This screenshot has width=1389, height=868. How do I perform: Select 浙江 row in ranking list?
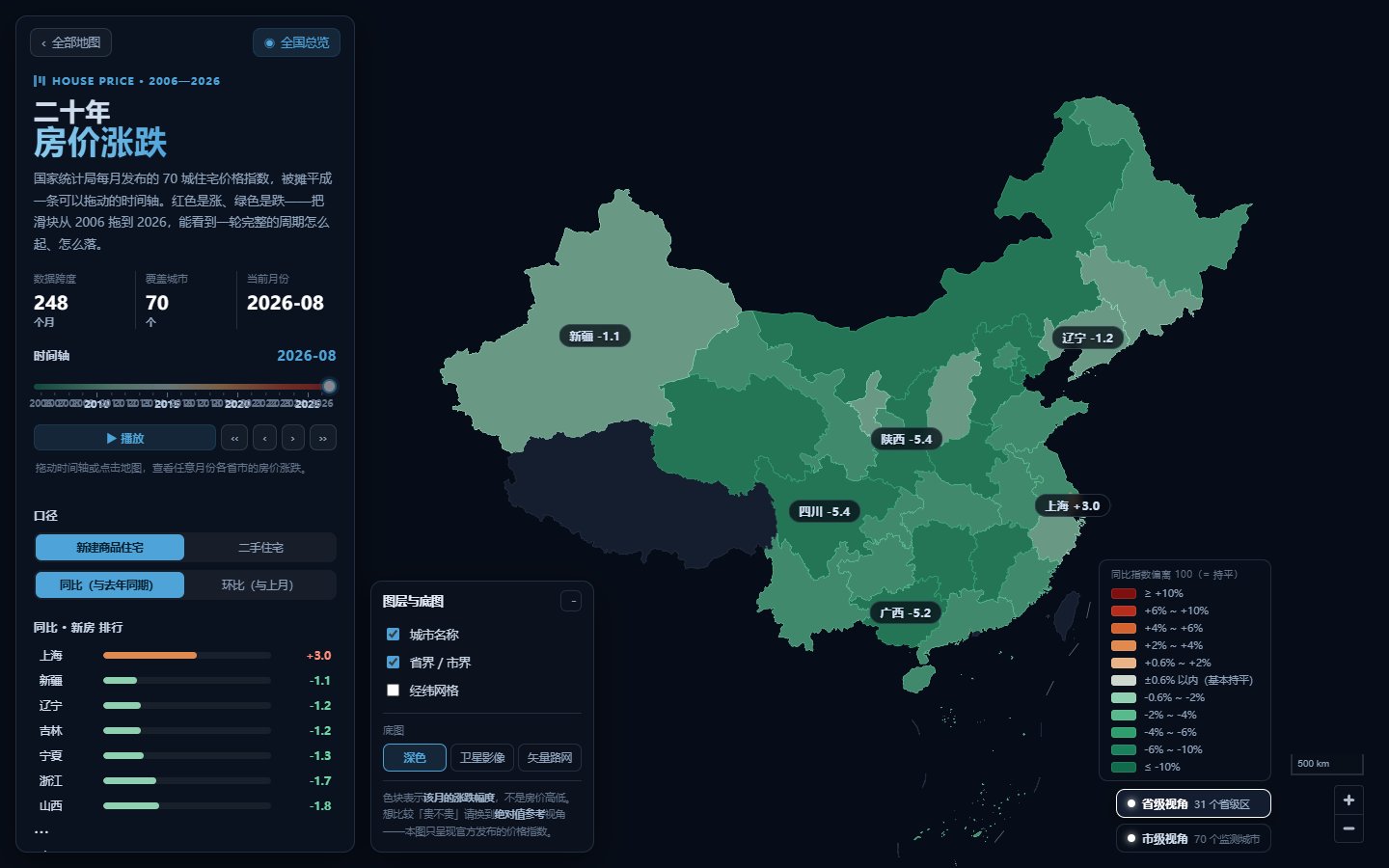184,780
